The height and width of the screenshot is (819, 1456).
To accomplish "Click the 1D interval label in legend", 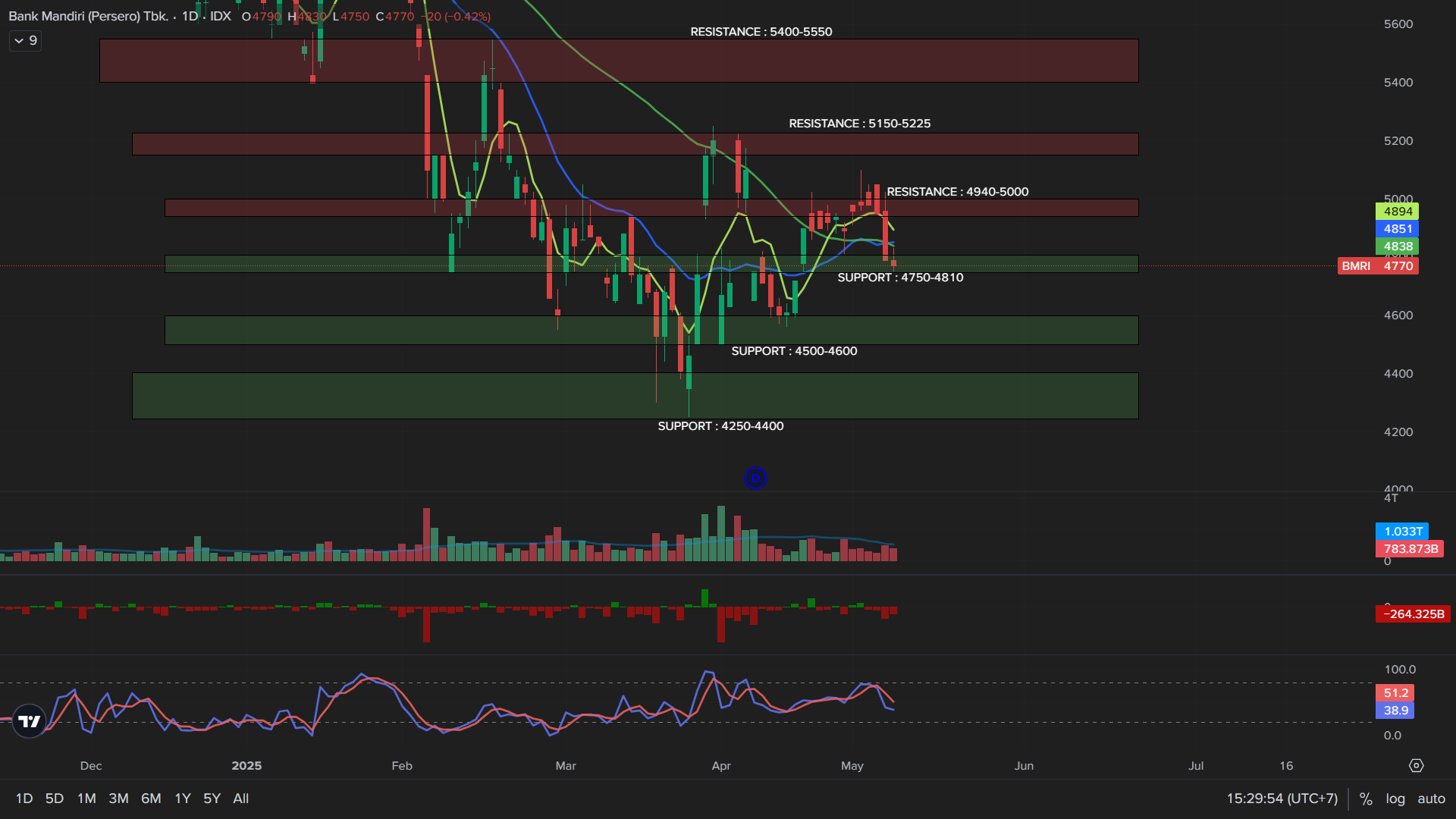I will coord(190,16).
